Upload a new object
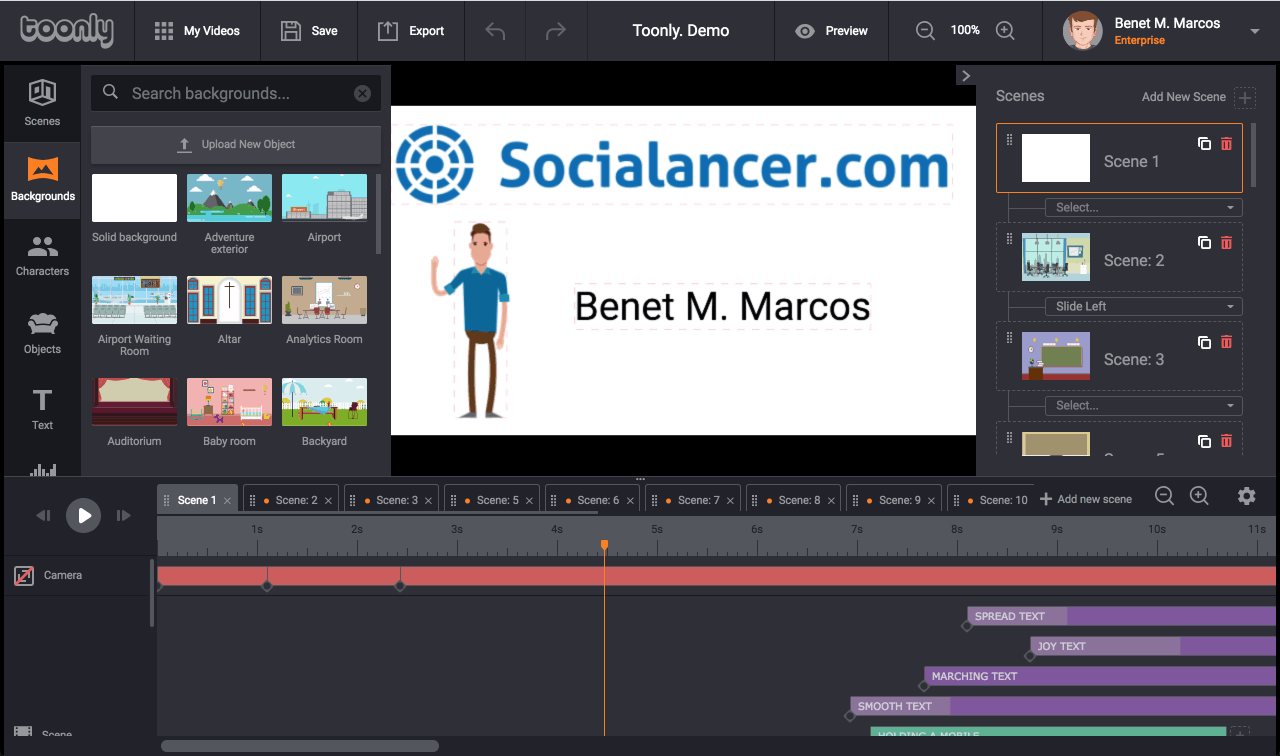 pyautogui.click(x=236, y=144)
